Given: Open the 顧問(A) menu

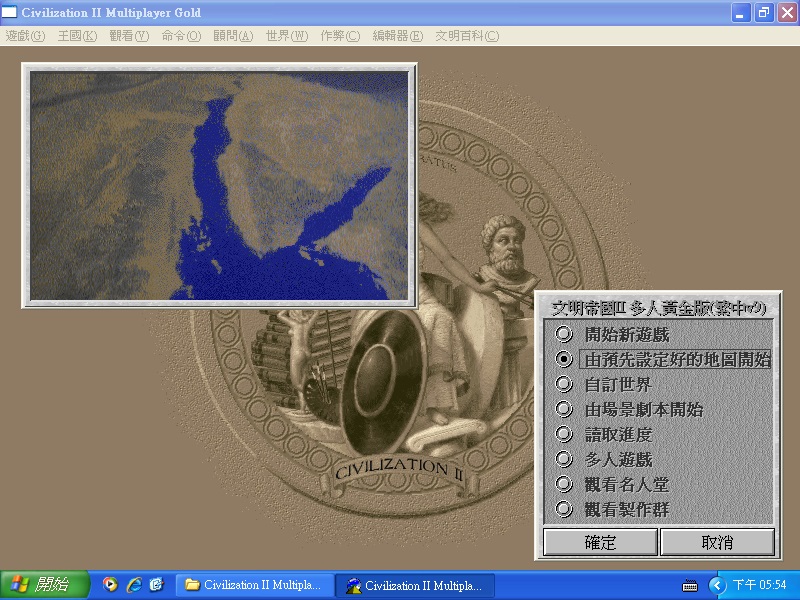Looking at the screenshot, I should (x=233, y=36).
